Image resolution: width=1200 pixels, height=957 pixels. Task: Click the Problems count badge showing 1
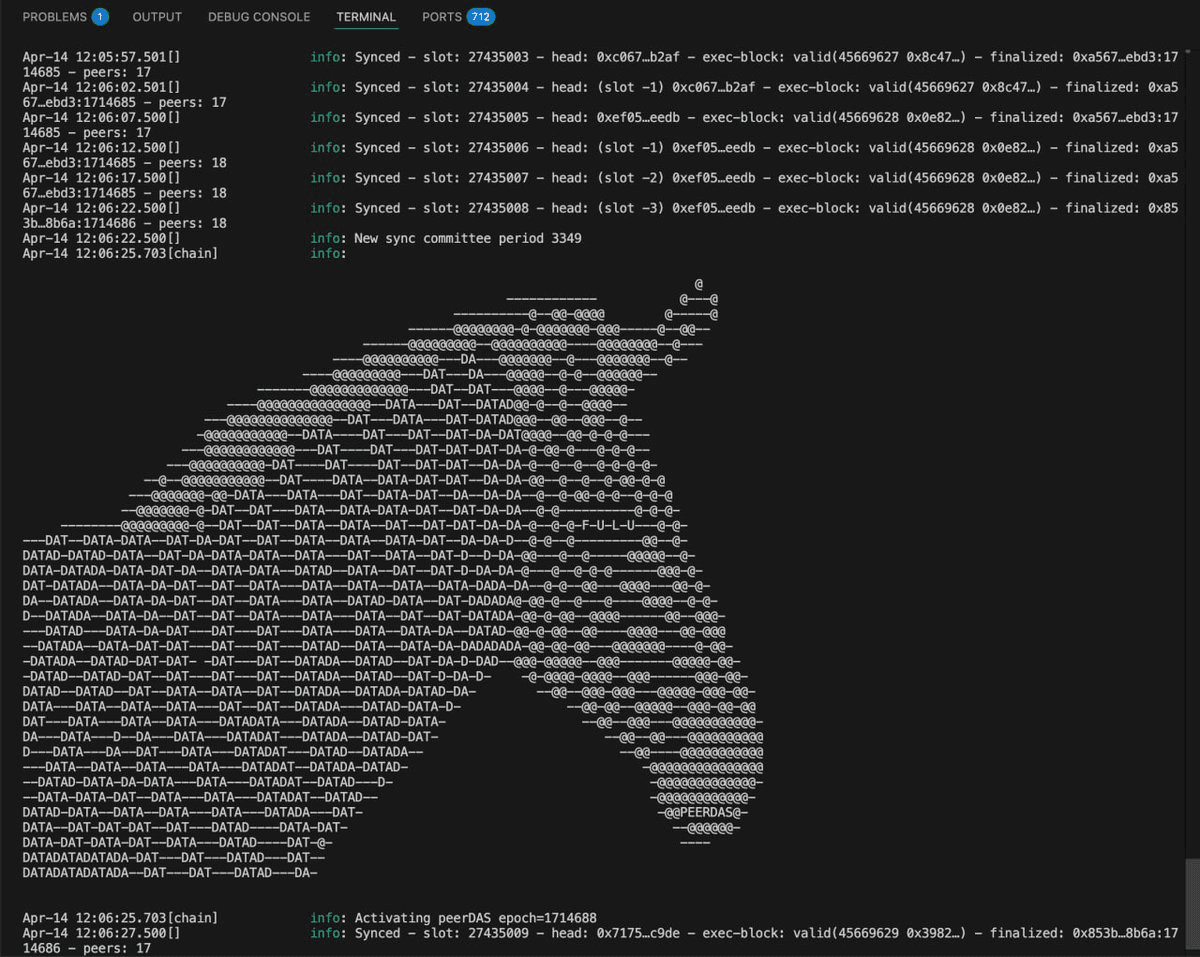tap(100, 17)
